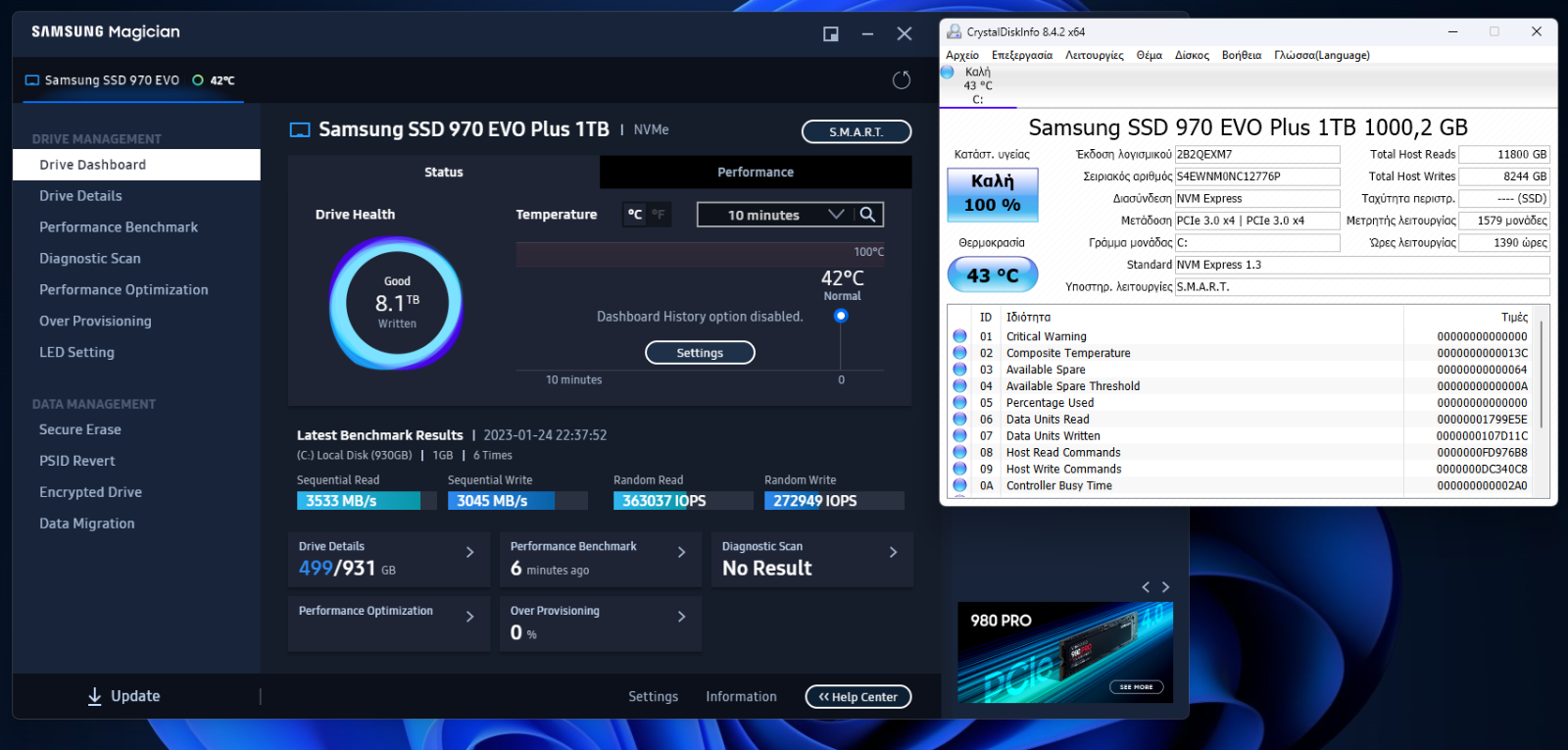Open the Δίσκος menu in CrystalDiskInfo

click(x=1192, y=56)
